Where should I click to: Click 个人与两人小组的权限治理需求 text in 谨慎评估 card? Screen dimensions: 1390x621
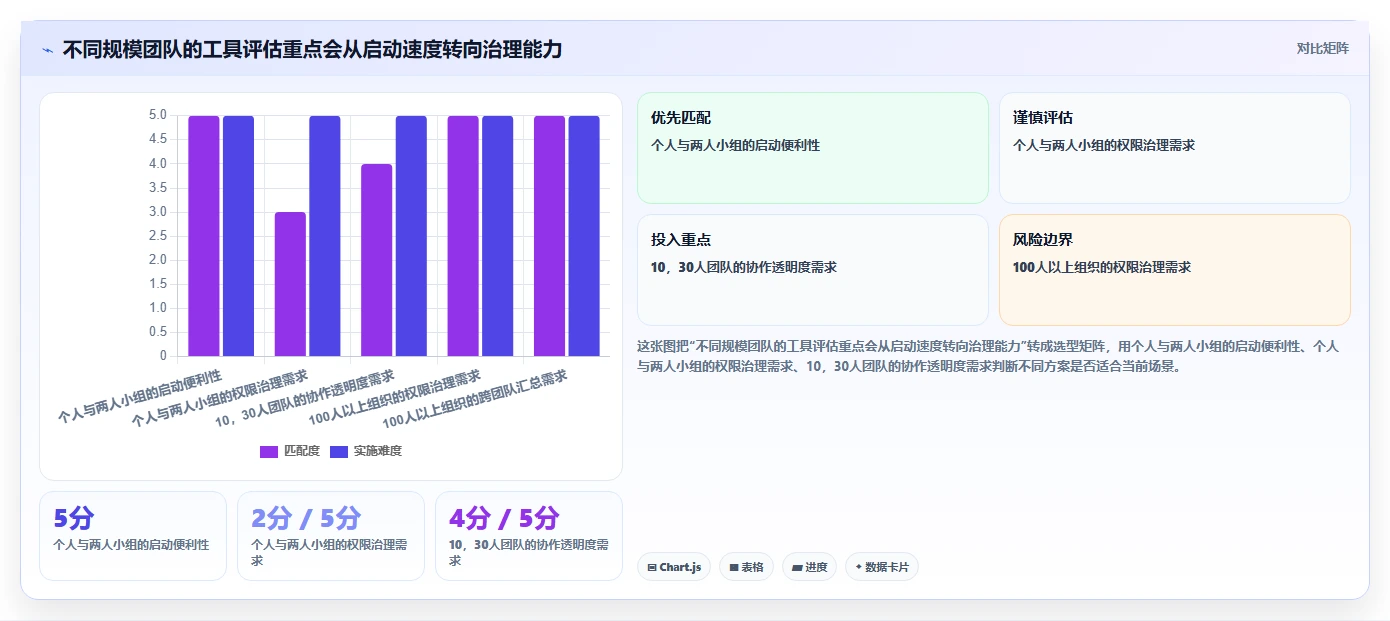pos(1104,145)
